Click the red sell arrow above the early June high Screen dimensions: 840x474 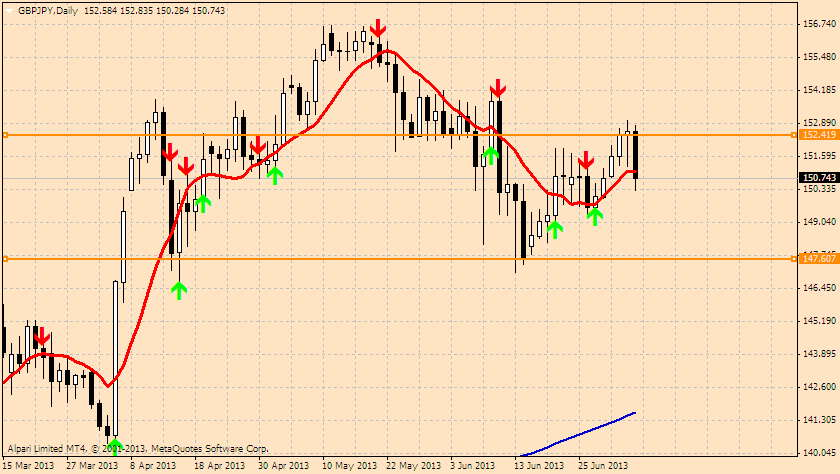point(498,88)
